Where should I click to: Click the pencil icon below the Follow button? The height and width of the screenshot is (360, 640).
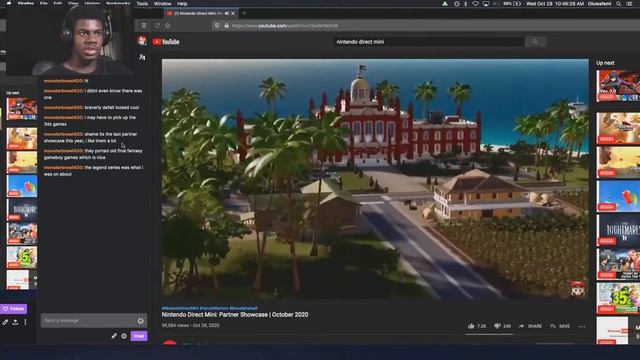tap(5, 322)
